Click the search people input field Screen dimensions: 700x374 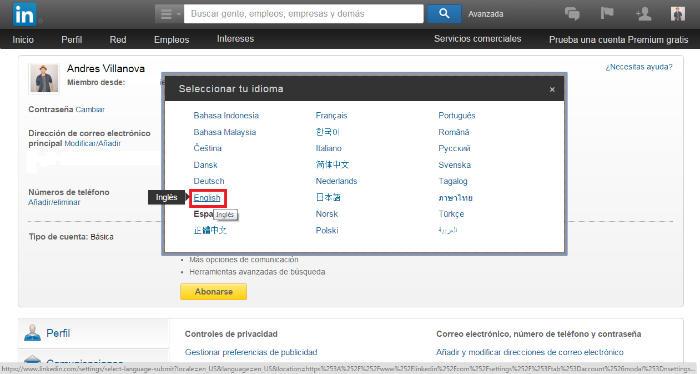point(304,14)
